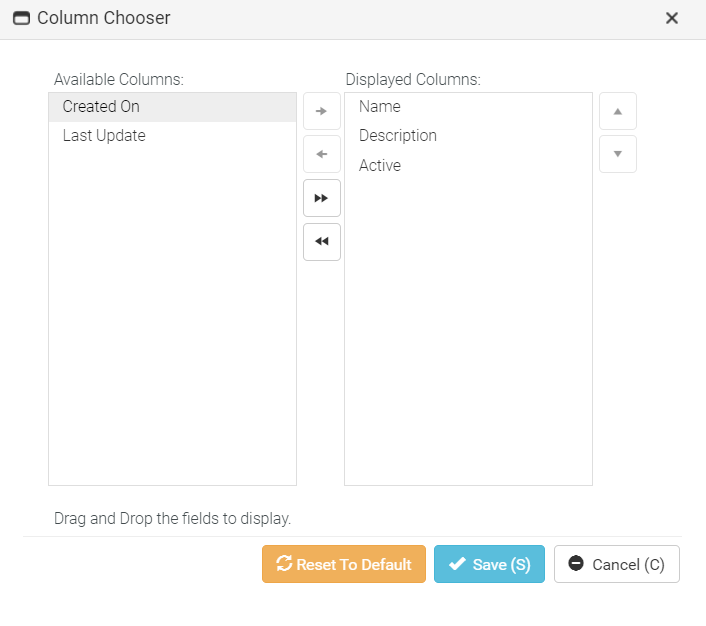Move all columns to Displayed with double-right arrow
The width and height of the screenshot is (706, 626).
[x=321, y=198]
